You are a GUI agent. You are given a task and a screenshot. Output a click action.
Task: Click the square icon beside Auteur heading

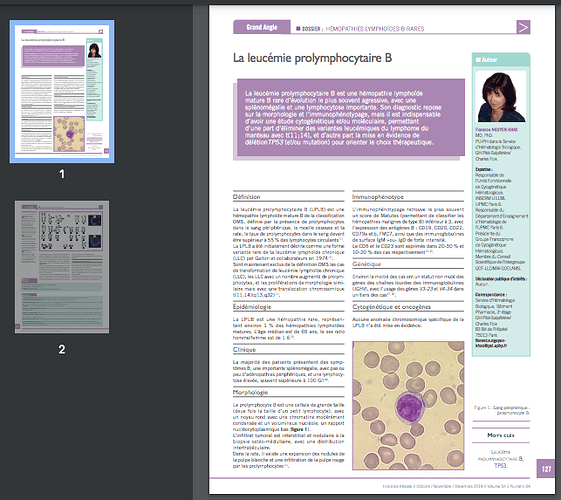click(x=478, y=60)
